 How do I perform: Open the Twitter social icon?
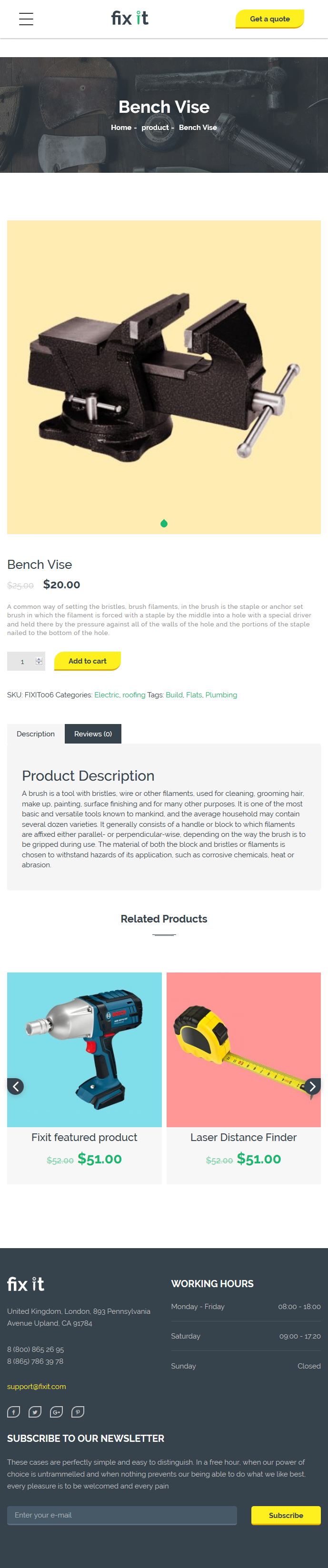(35, 1411)
